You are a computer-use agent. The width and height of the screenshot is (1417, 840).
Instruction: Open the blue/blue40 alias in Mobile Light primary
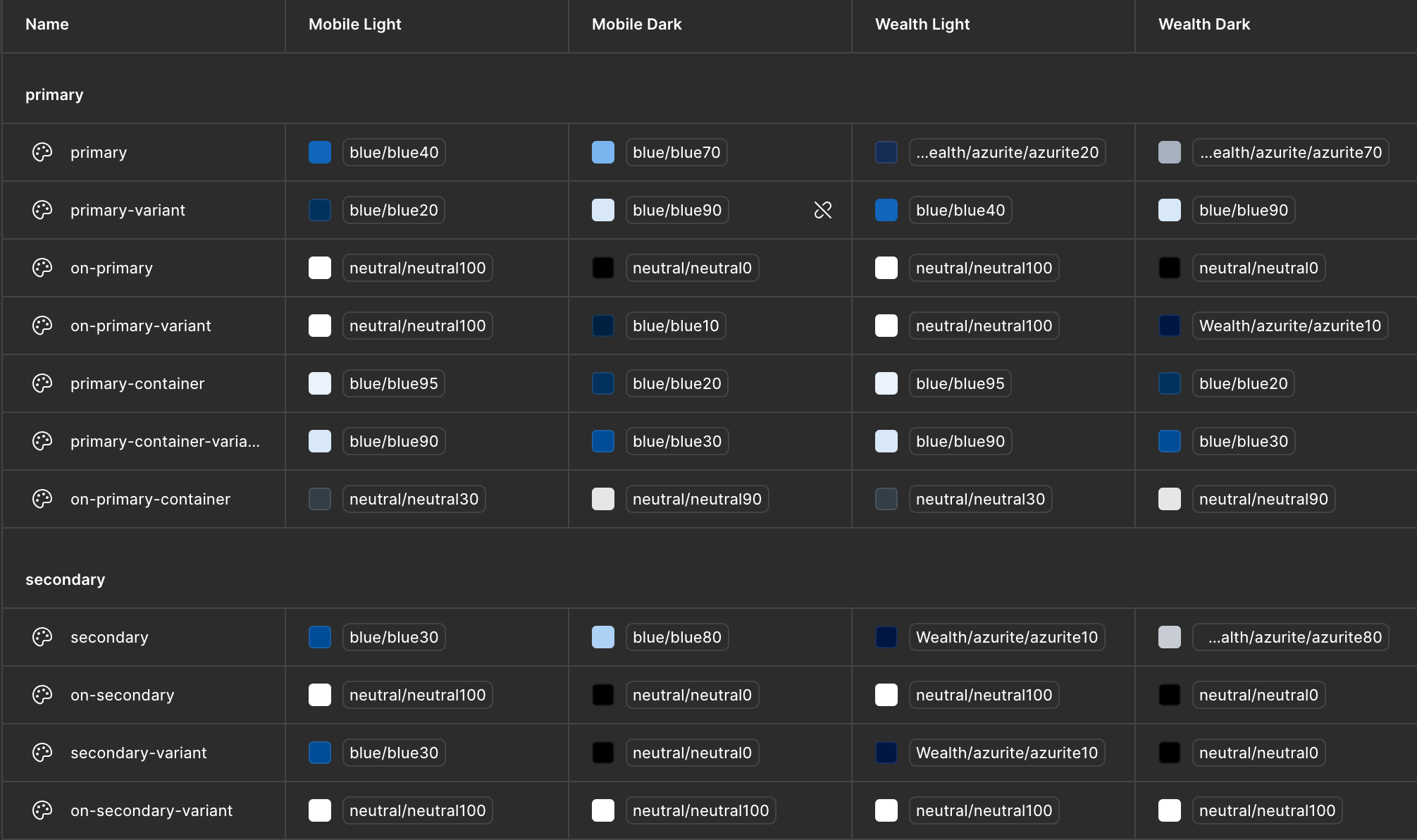pyautogui.click(x=394, y=152)
